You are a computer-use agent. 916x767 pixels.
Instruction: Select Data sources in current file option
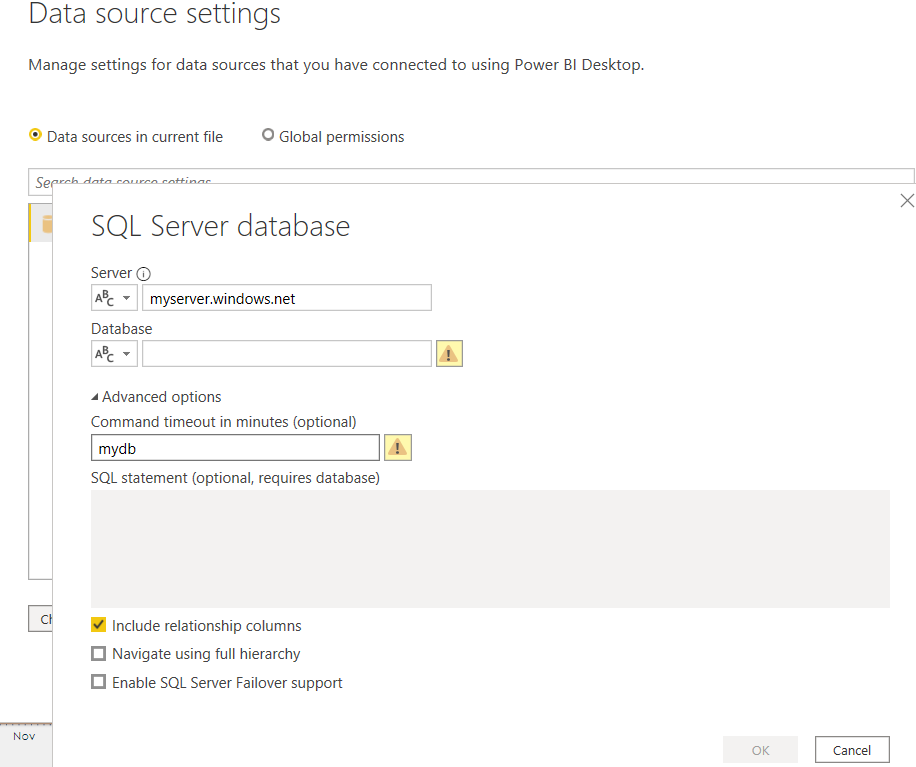36,136
